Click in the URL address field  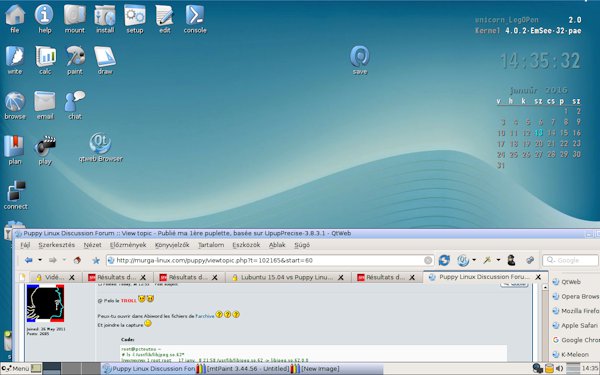[270, 261]
